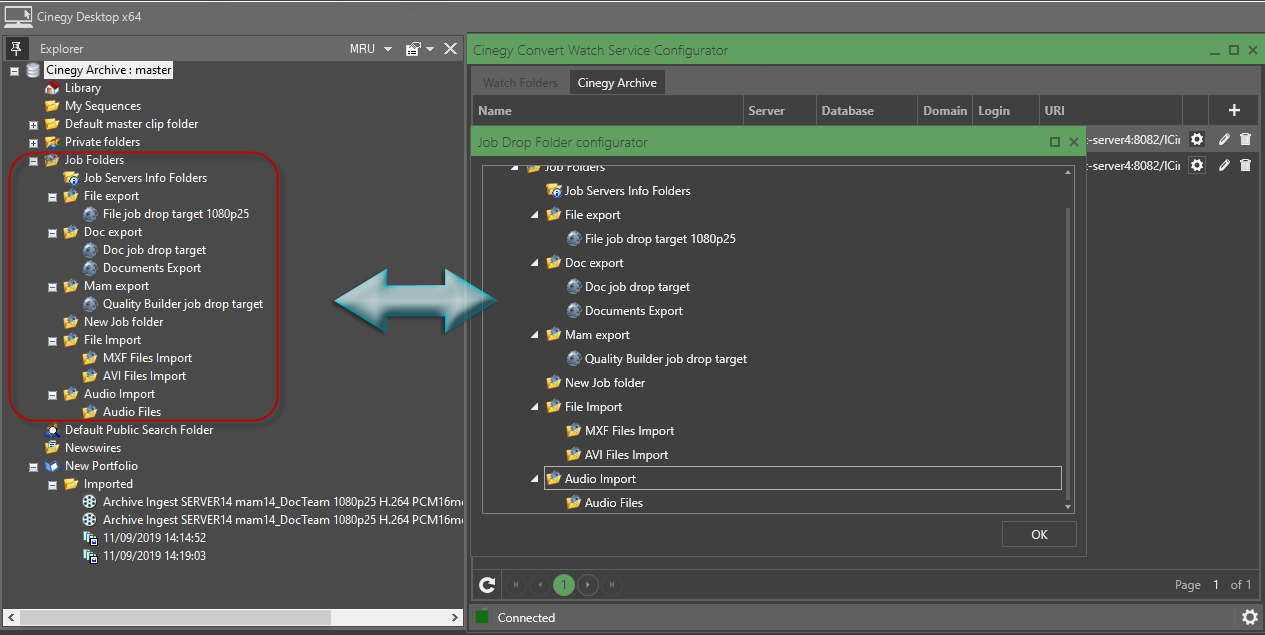Collapse Doc export node in Explorer
This screenshot has height=635, width=1265.
point(53,233)
